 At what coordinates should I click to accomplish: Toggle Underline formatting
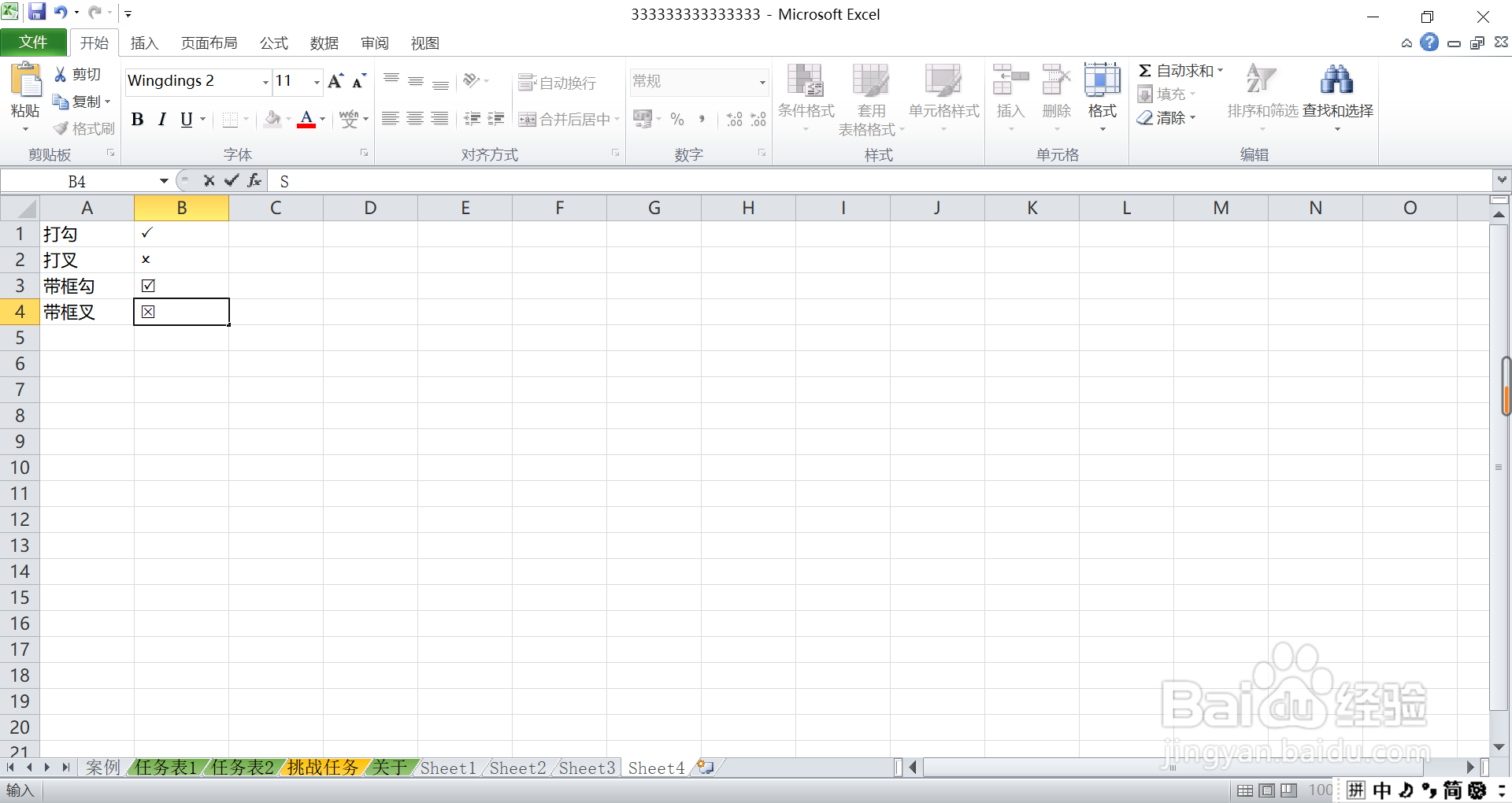point(187,120)
